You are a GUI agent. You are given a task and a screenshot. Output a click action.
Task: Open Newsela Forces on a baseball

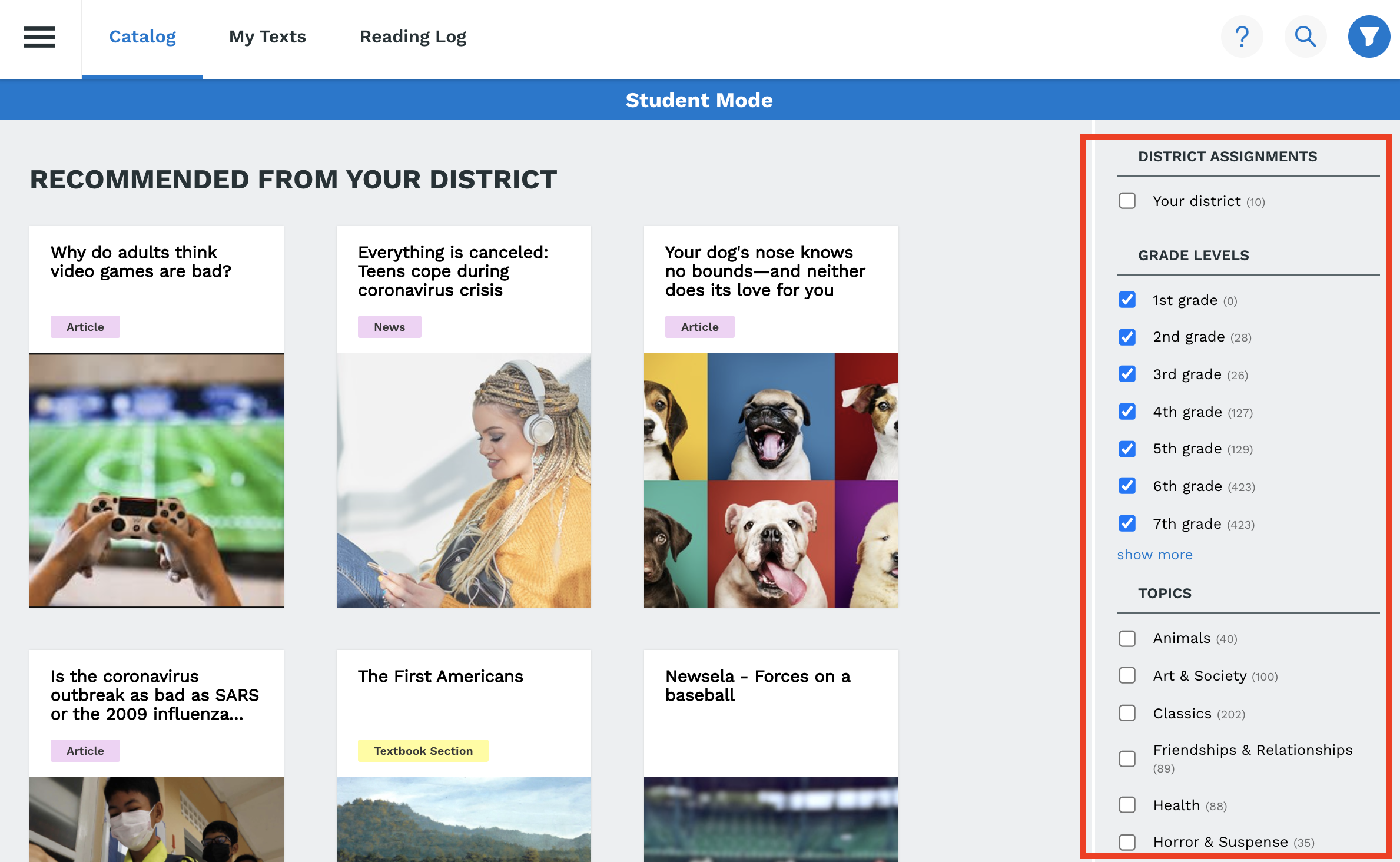point(758,685)
